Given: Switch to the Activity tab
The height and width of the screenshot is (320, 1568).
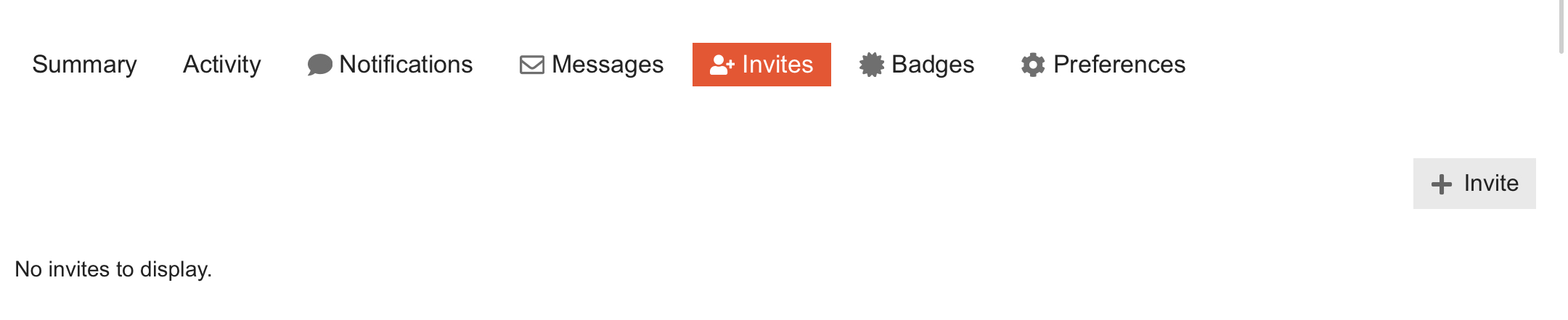Looking at the screenshot, I should tap(221, 65).
